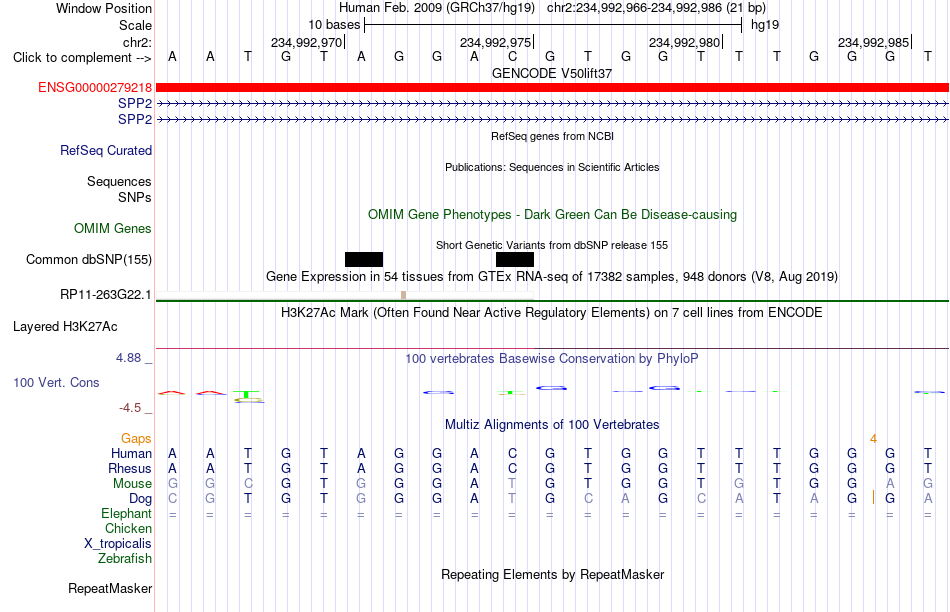The width and height of the screenshot is (950, 612).
Task: Select the Chicken alignment row label
Action: click(x=128, y=528)
